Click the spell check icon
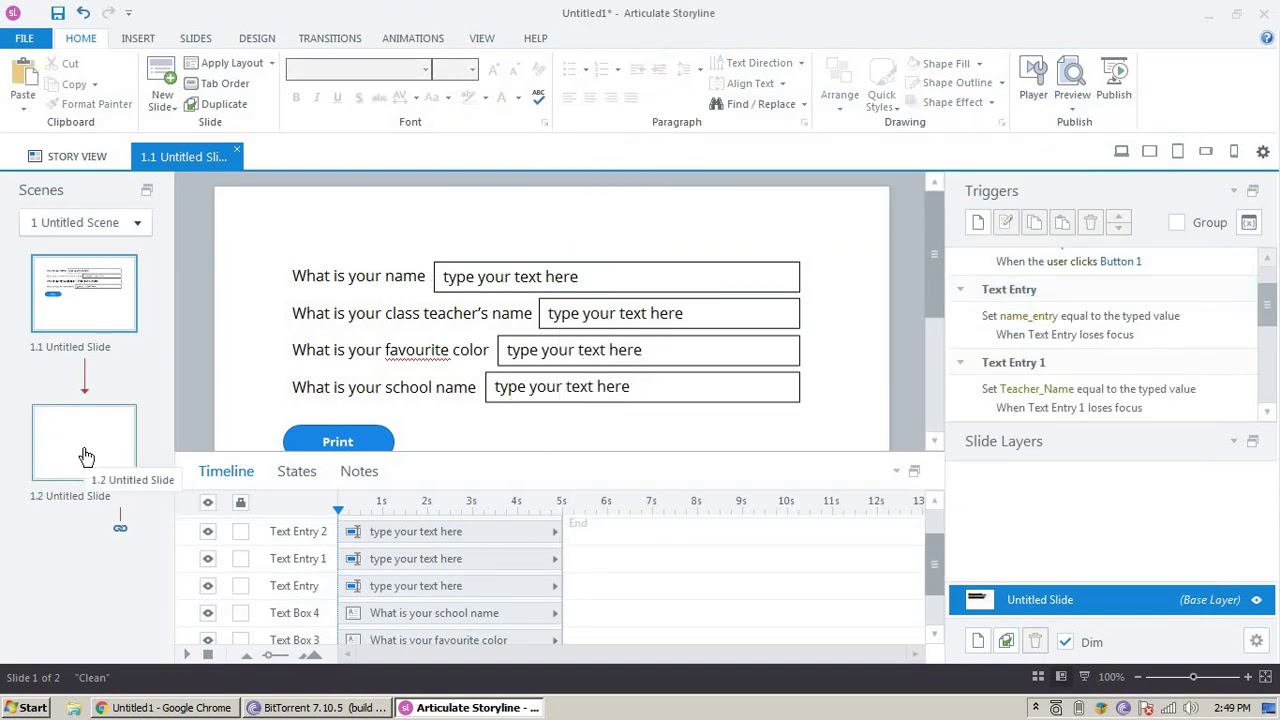This screenshot has width=1280, height=720. click(538, 97)
